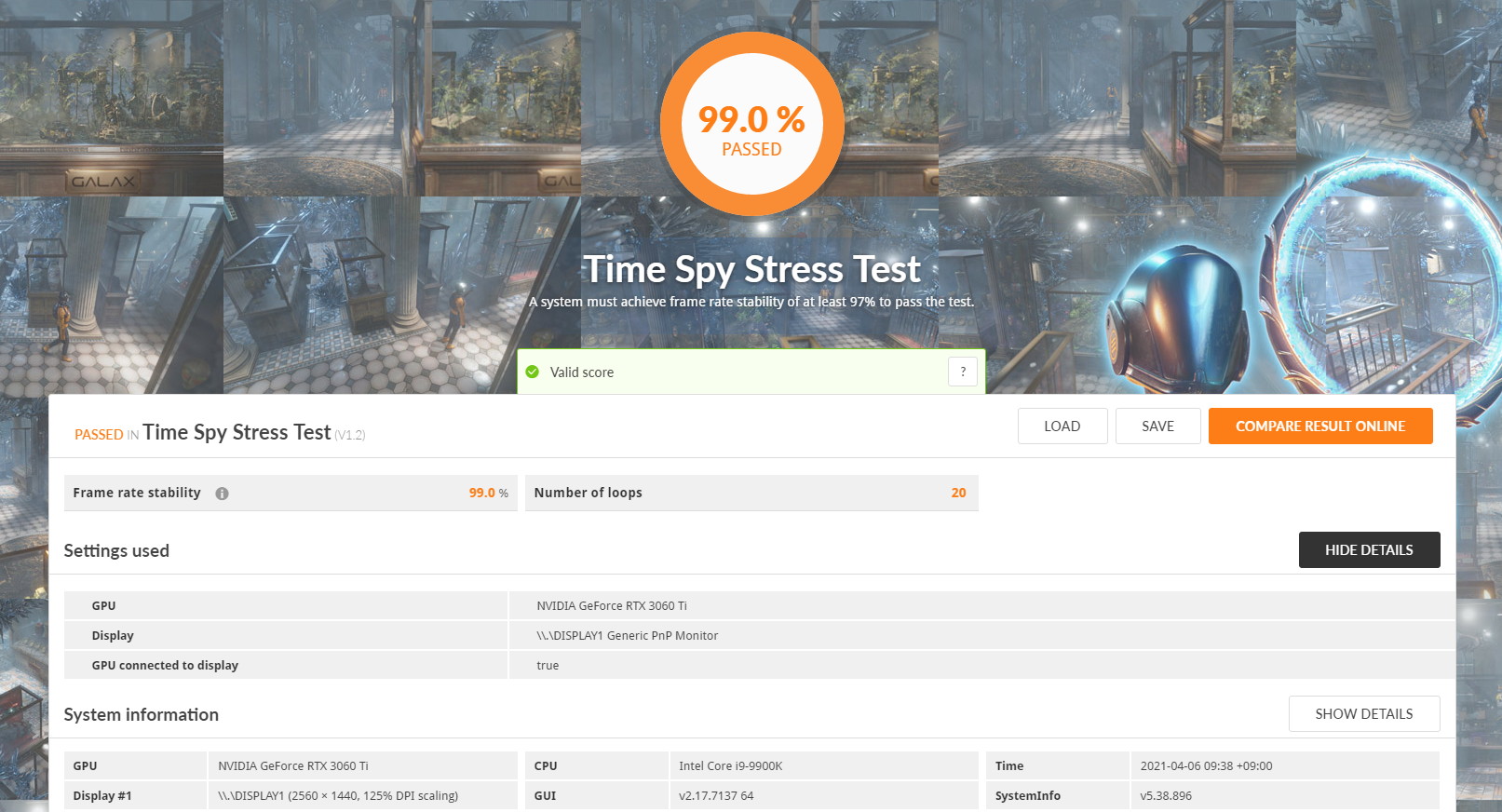Select the loops value 20
Viewport: 1502px width, 812px height.
[x=958, y=493]
